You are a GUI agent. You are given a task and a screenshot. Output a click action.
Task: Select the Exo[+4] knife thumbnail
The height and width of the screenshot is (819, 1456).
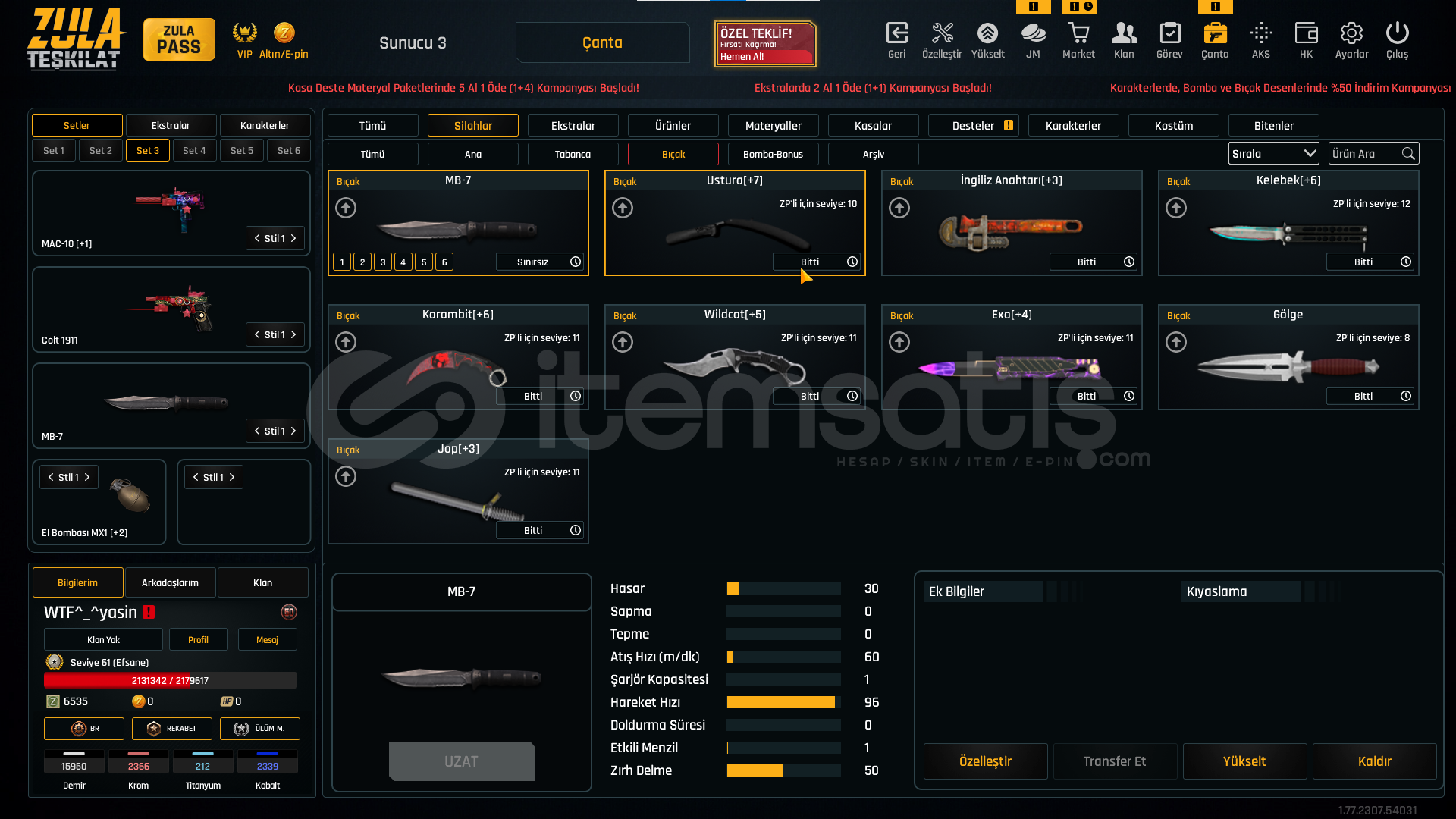[1012, 367]
